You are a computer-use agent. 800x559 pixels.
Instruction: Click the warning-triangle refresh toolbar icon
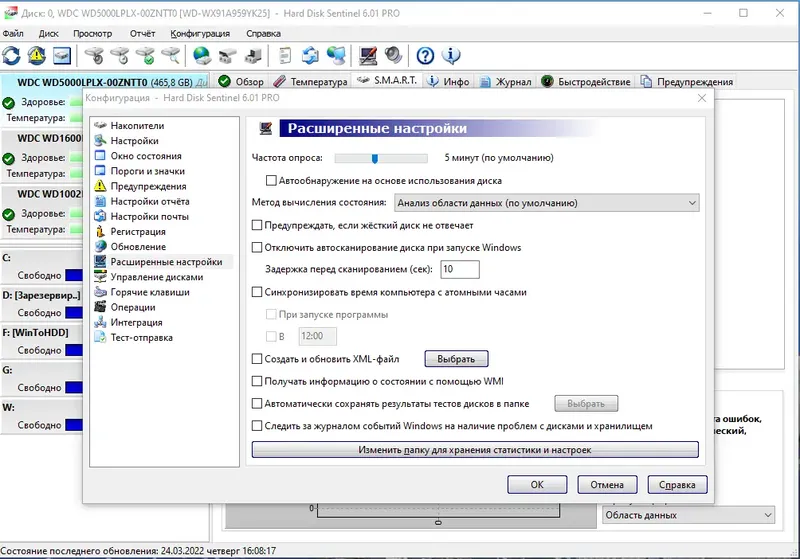tap(37, 56)
